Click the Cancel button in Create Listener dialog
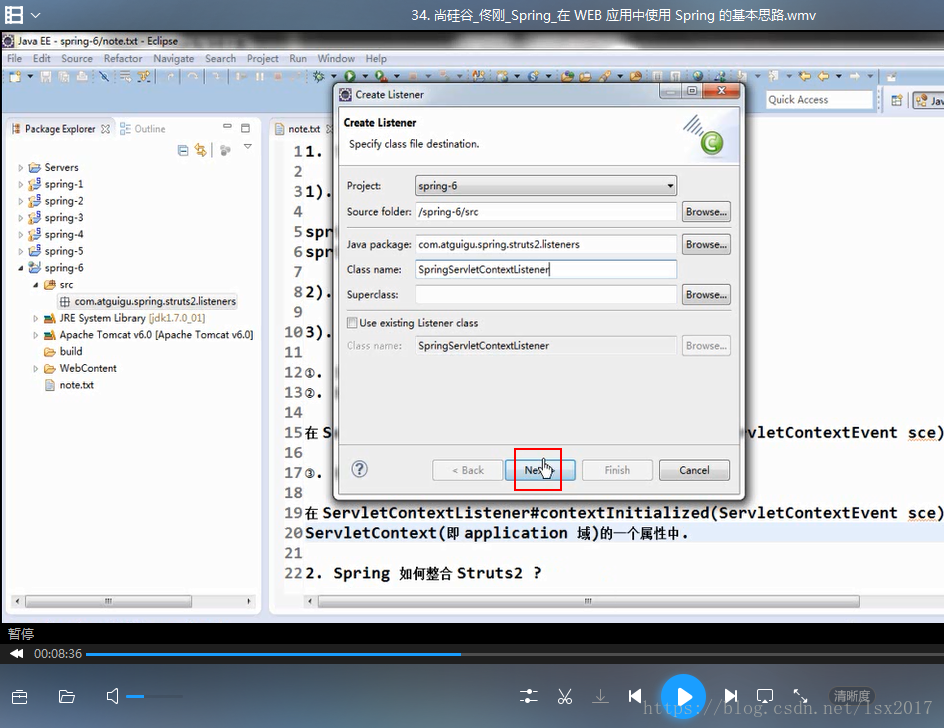The image size is (944, 728). click(x=694, y=470)
